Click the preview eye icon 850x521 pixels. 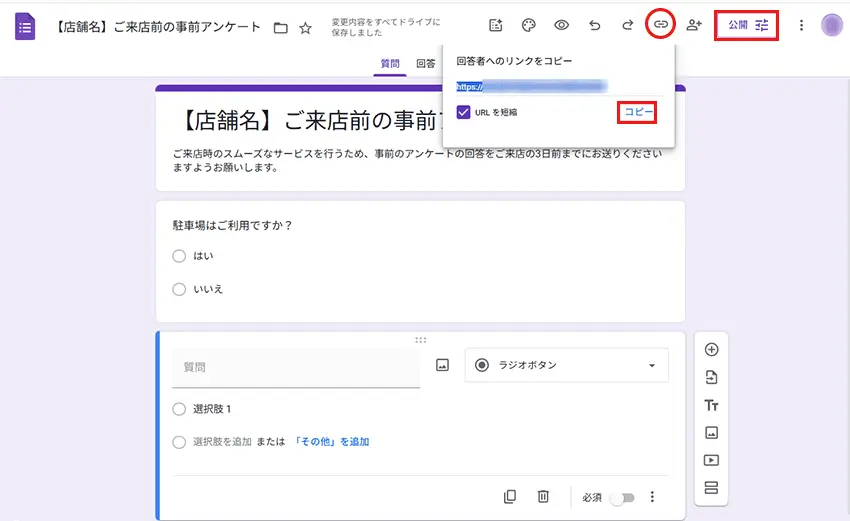click(x=561, y=25)
